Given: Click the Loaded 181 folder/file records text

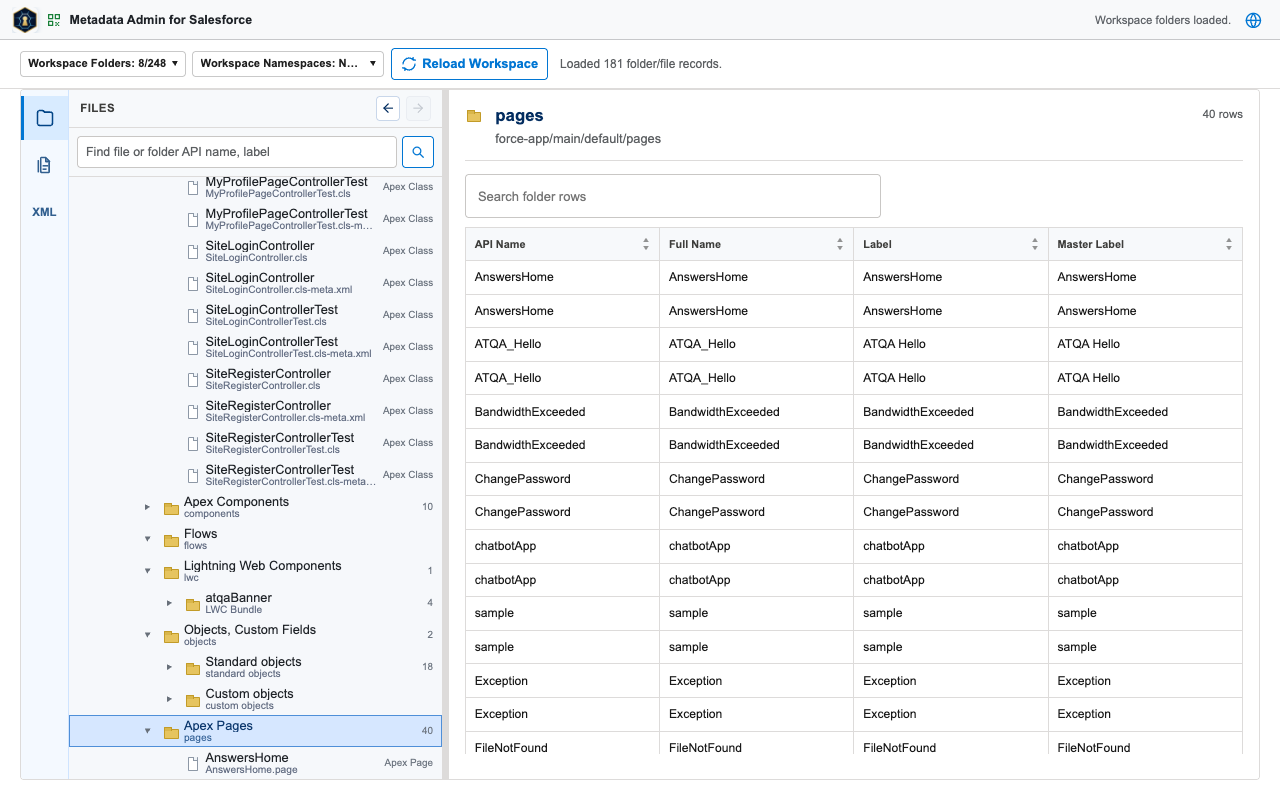Looking at the screenshot, I should [x=640, y=64].
